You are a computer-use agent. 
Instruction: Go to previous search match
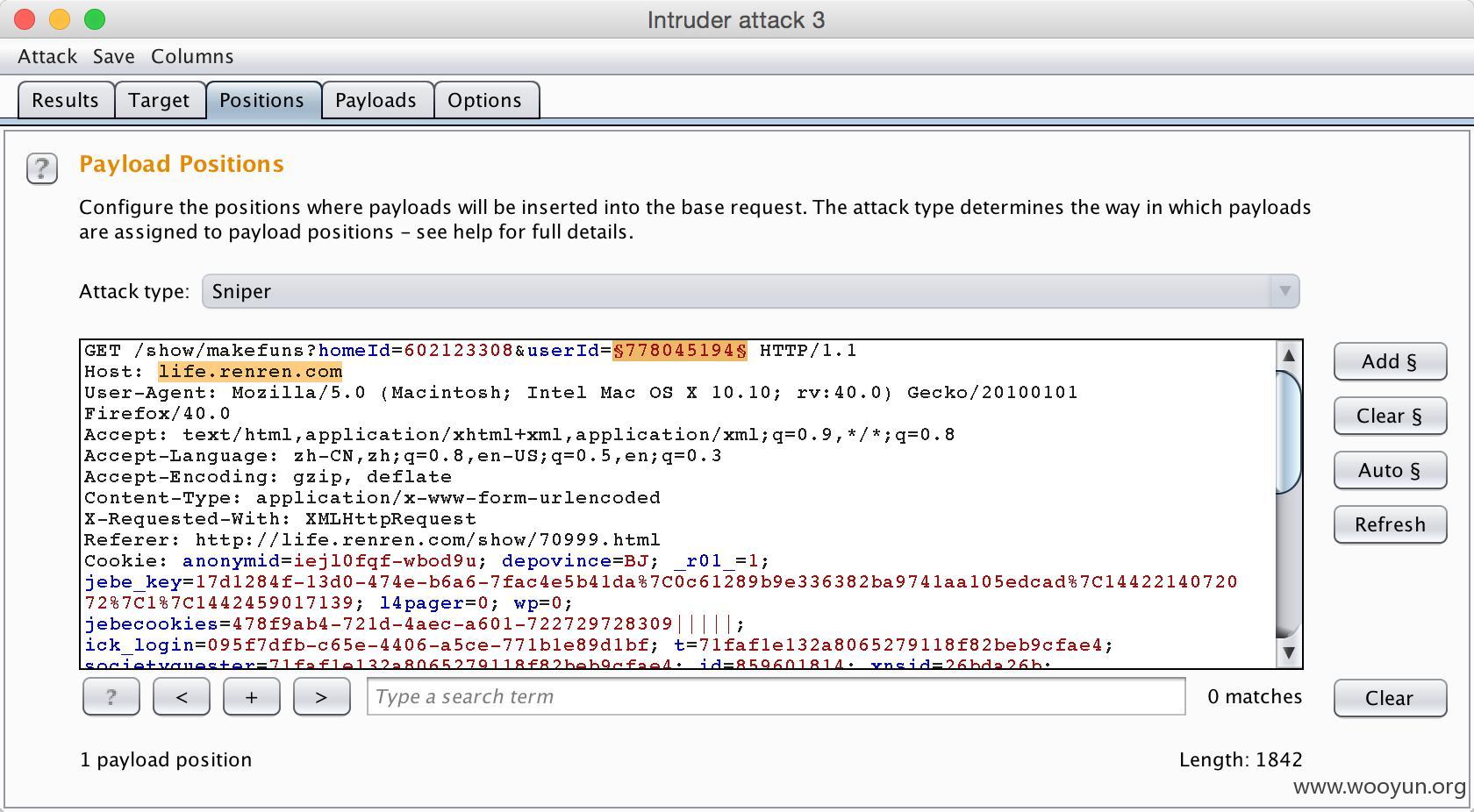click(182, 697)
